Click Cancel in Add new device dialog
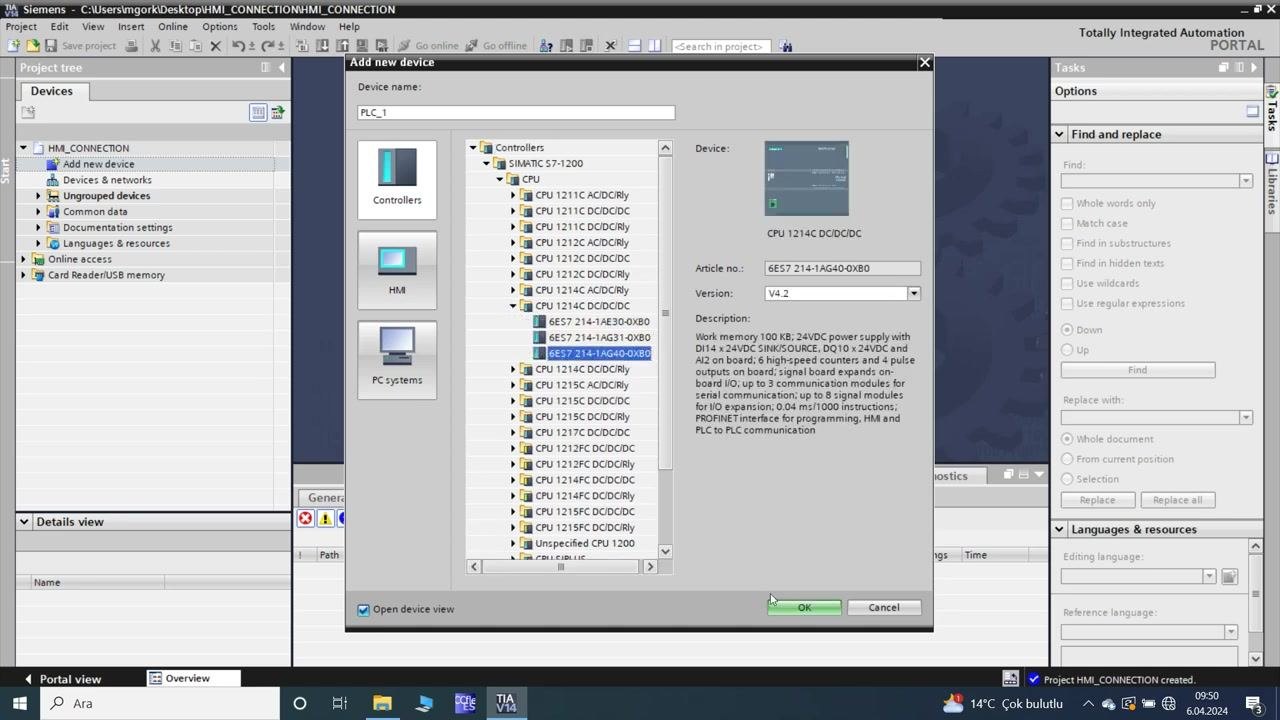Viewport: 1280px width, 720px height. pos(884,608)
